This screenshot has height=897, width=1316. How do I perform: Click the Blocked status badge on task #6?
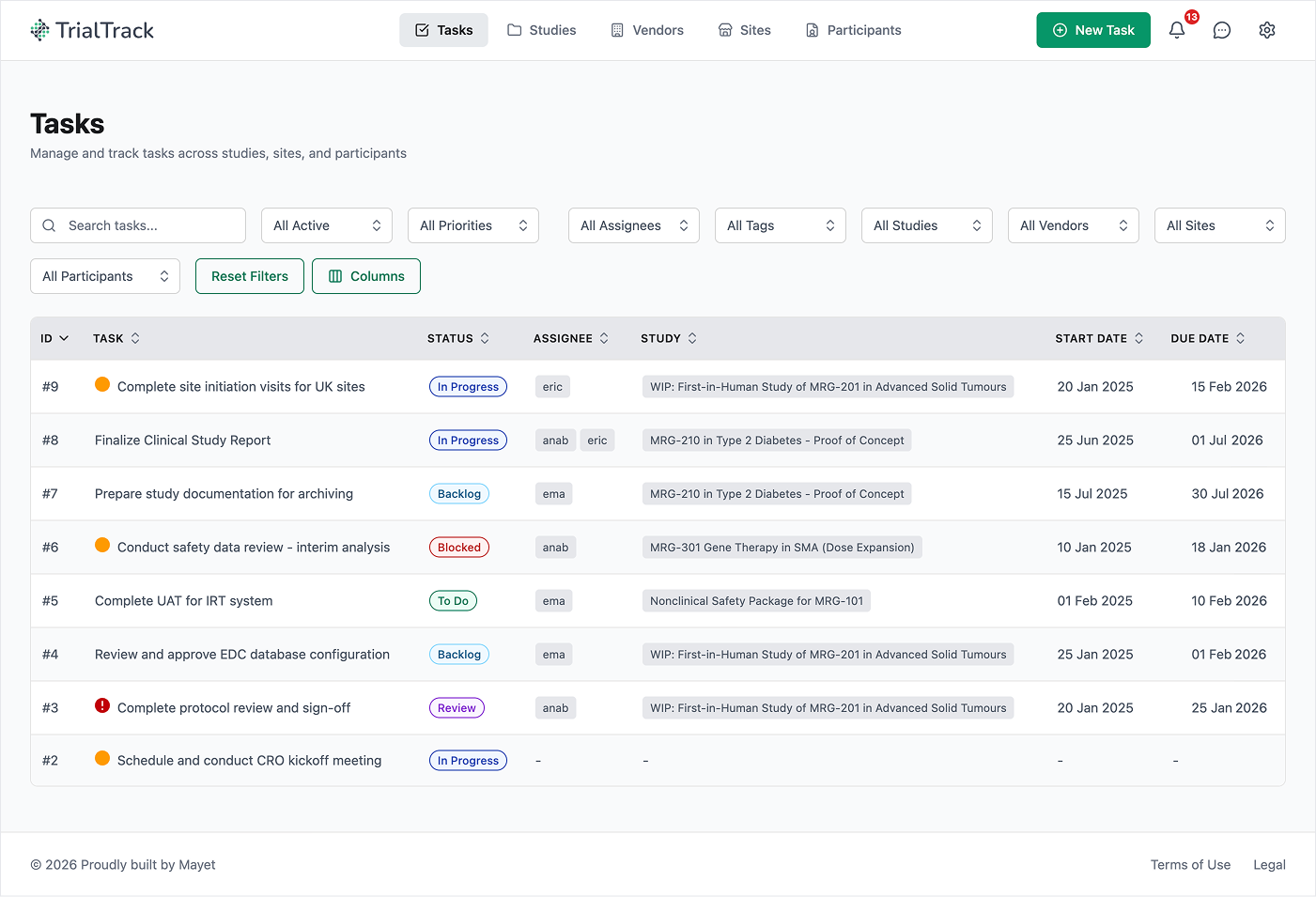[459, 548]
